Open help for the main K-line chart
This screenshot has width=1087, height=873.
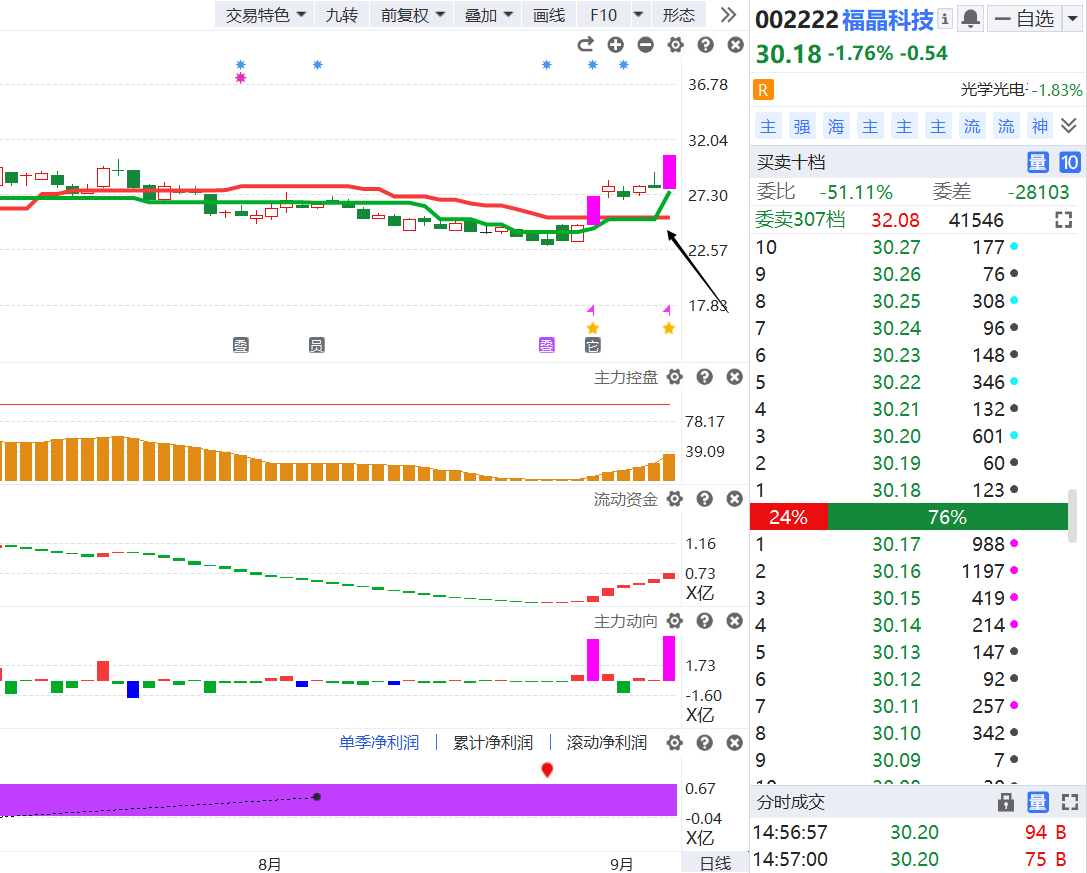(705, 45)
